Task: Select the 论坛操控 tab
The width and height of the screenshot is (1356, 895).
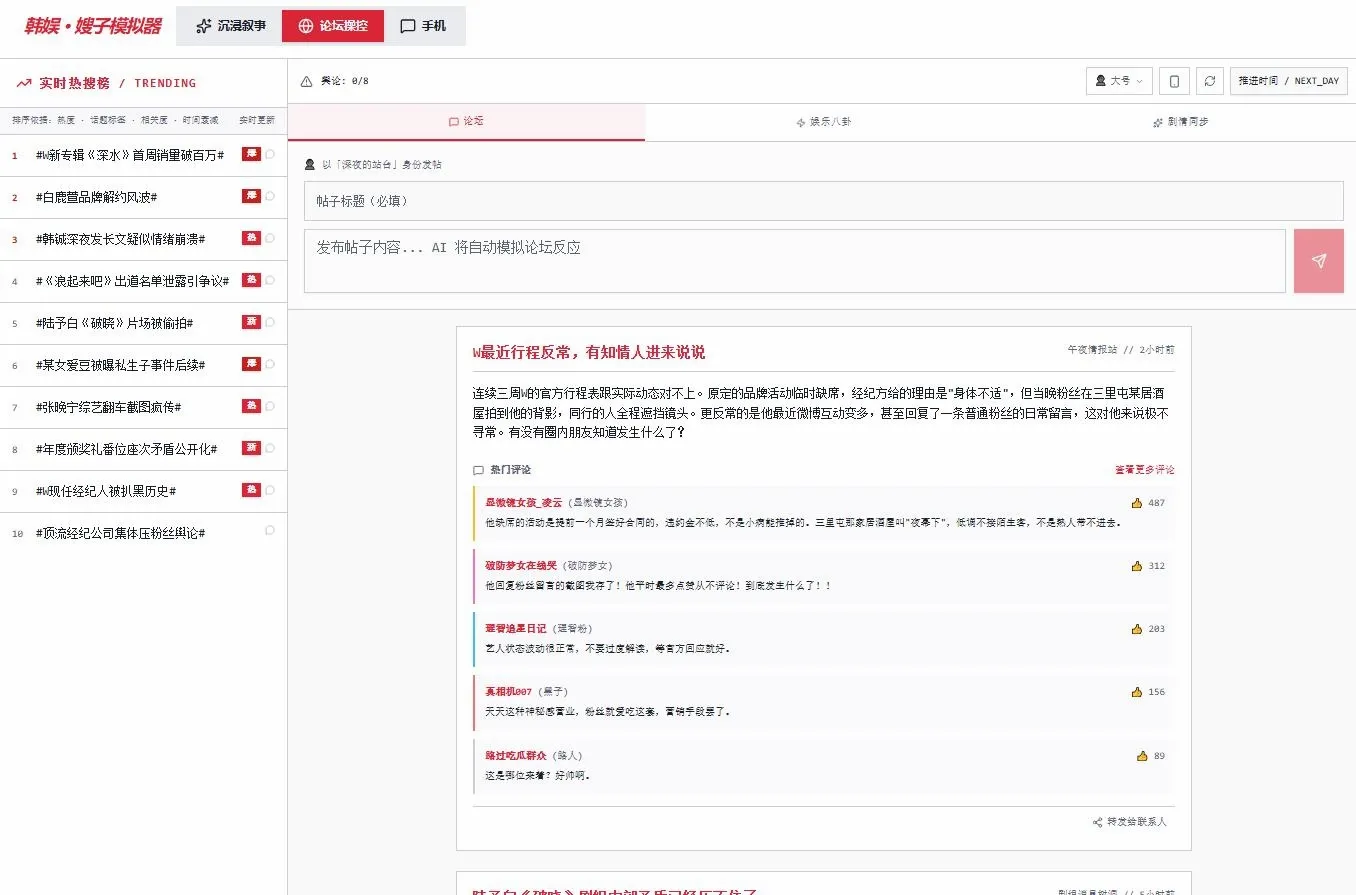Action: point(333,26)
